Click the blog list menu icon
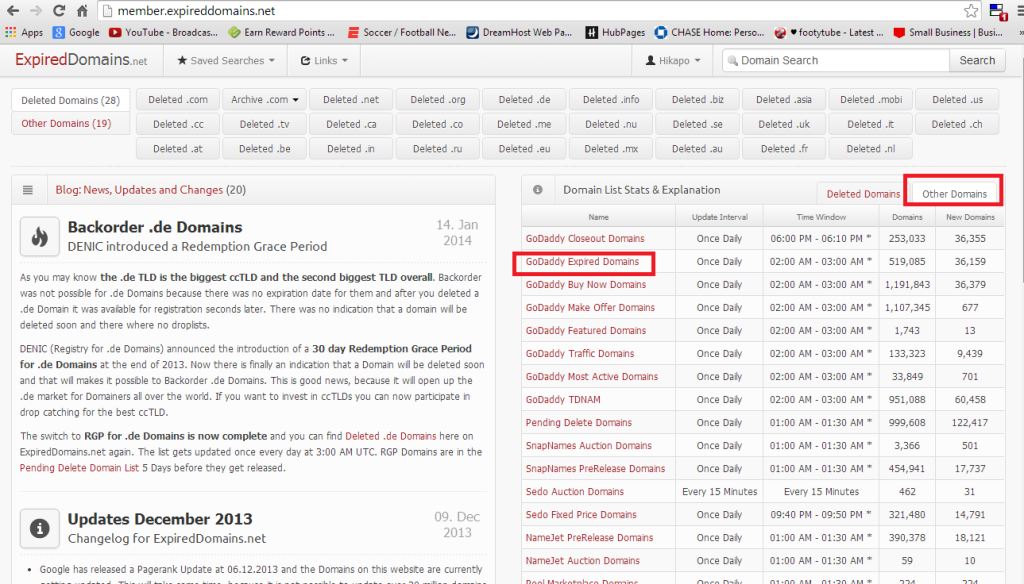This screenshot has width=1024, height=584. point(27,190)
